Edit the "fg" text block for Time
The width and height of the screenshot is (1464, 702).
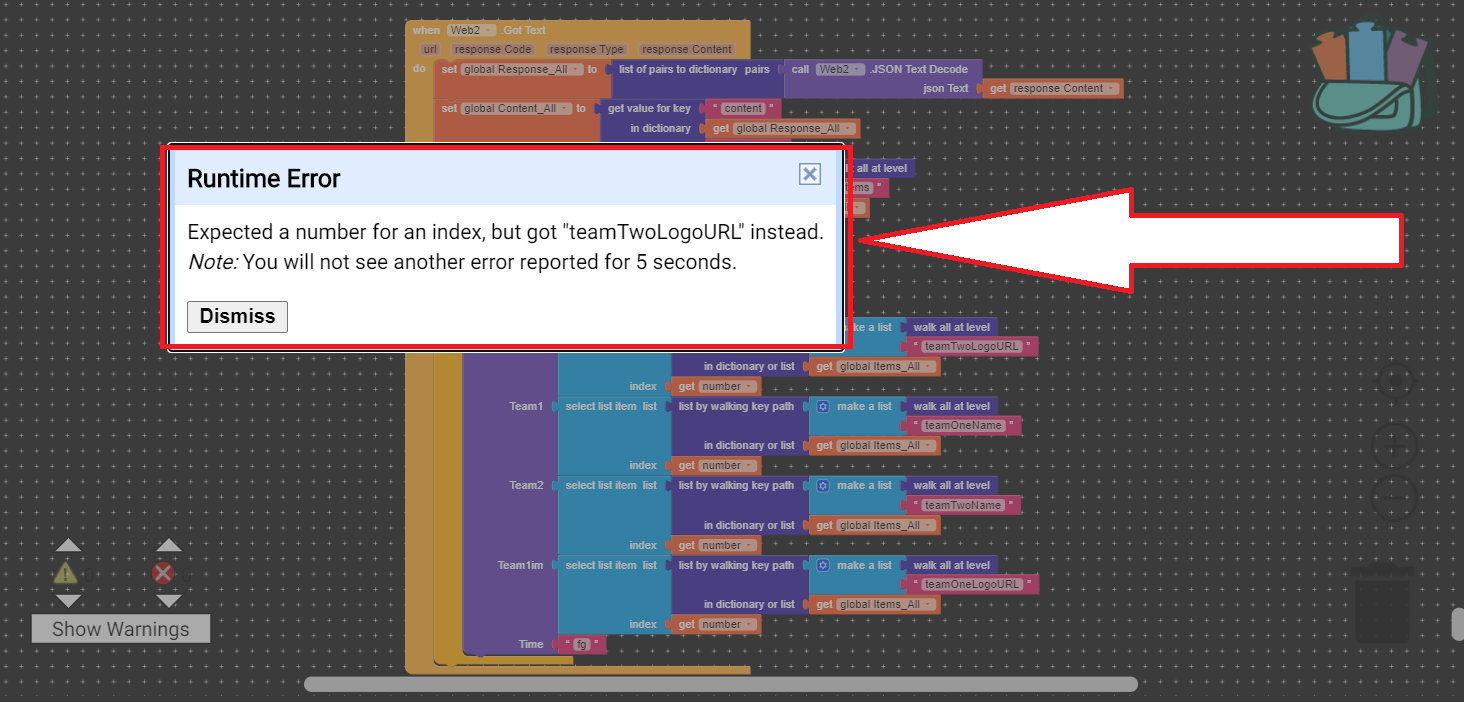(x=581, y=645)
